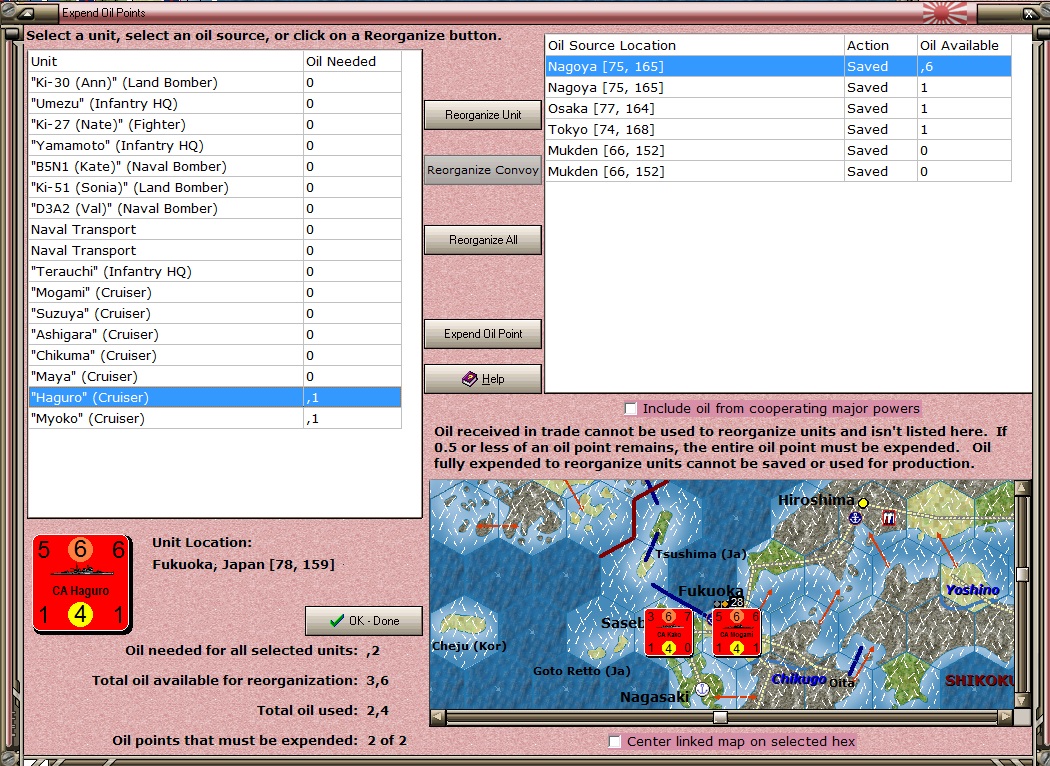This screenshot has height=766, width=1050.
Task: Select the "Terauchi" (Infantry HQ) unit
Action: point(215,271)
